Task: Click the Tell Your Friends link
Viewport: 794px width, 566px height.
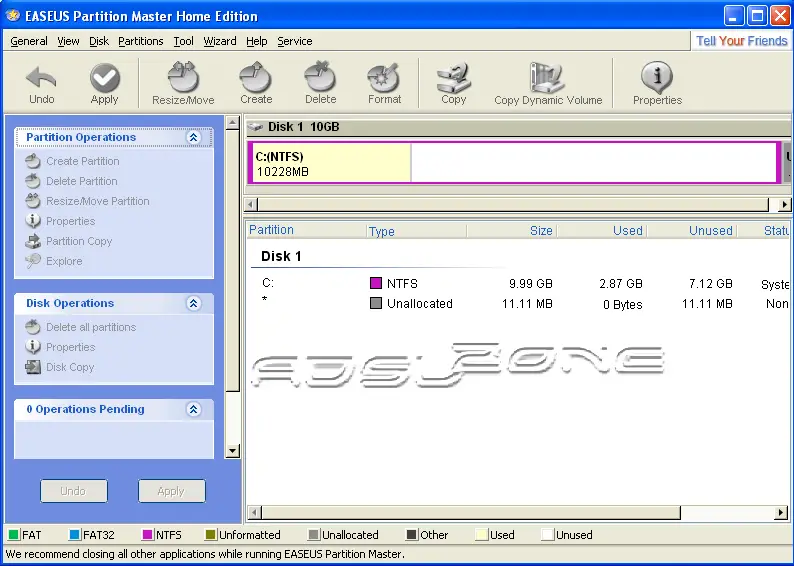Action: click(741, 41)
